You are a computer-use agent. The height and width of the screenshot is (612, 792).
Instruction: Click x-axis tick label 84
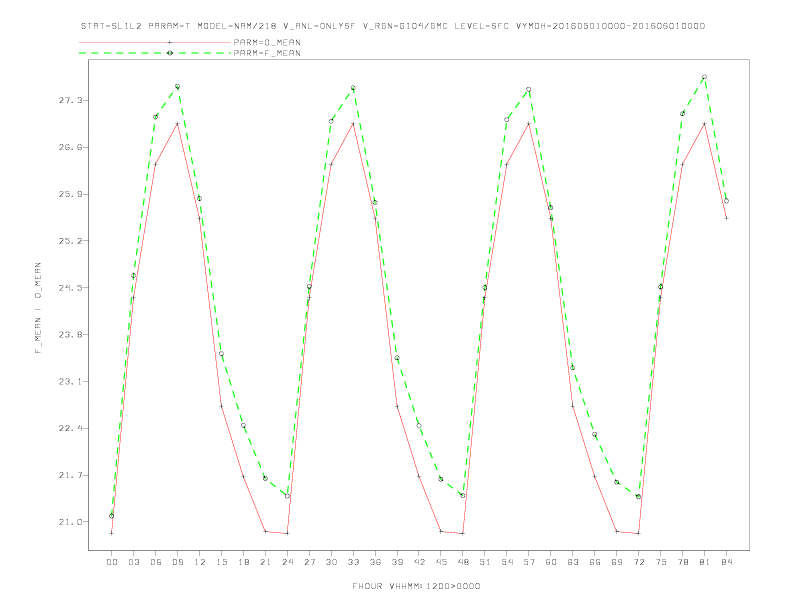click(726, 562)
